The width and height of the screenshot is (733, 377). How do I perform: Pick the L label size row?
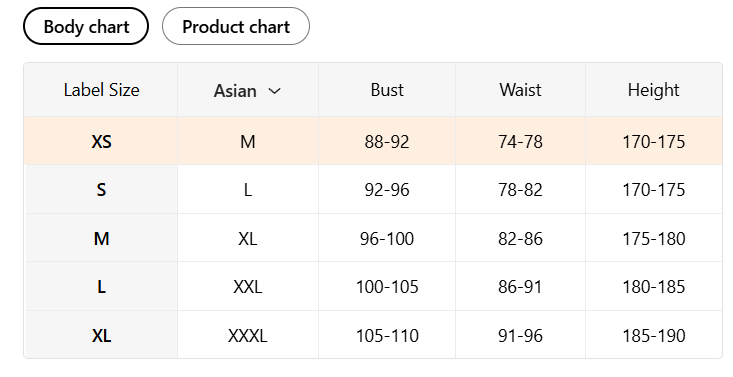pos(101,287)
